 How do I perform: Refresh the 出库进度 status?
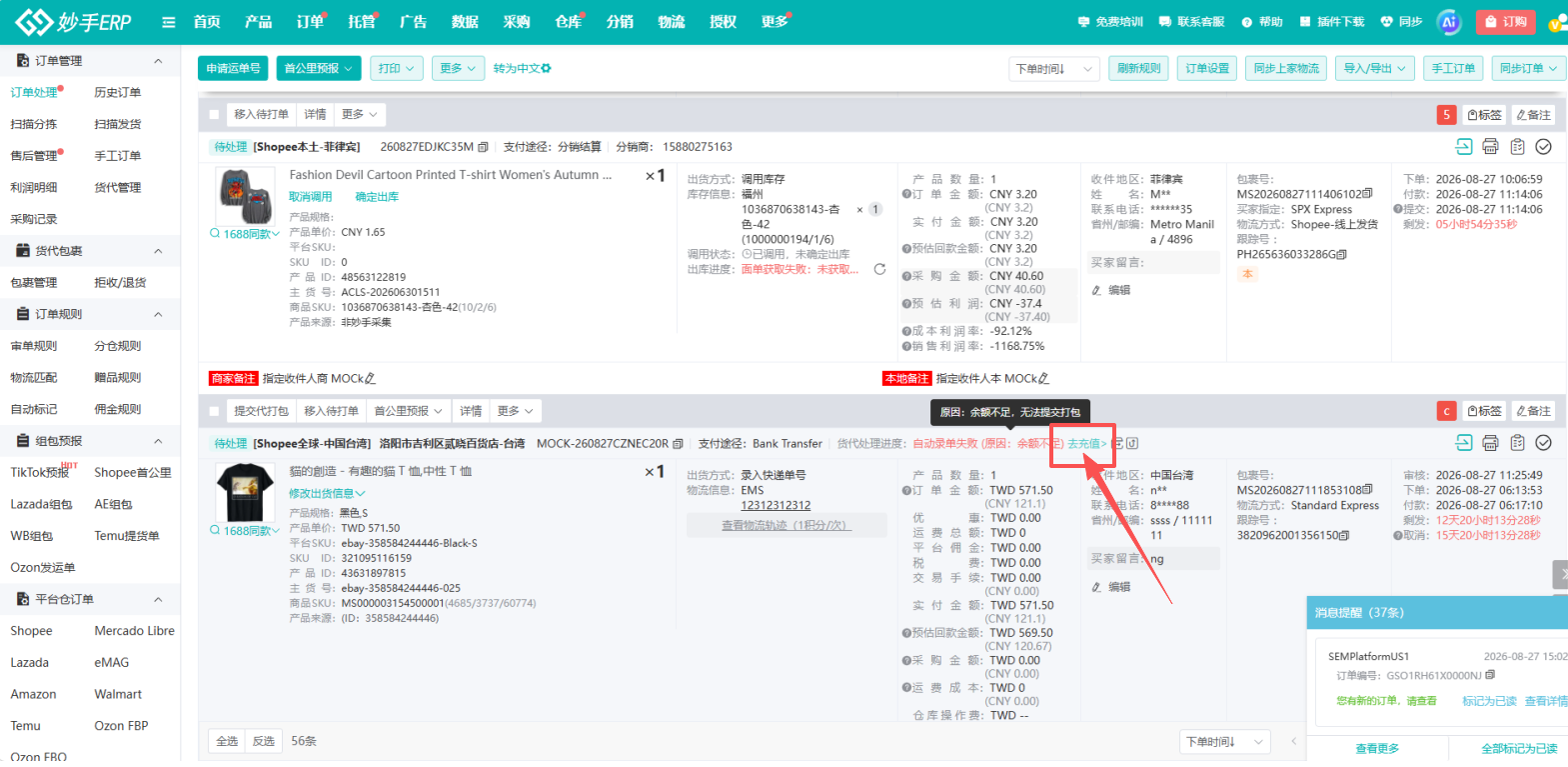point(879,269)
